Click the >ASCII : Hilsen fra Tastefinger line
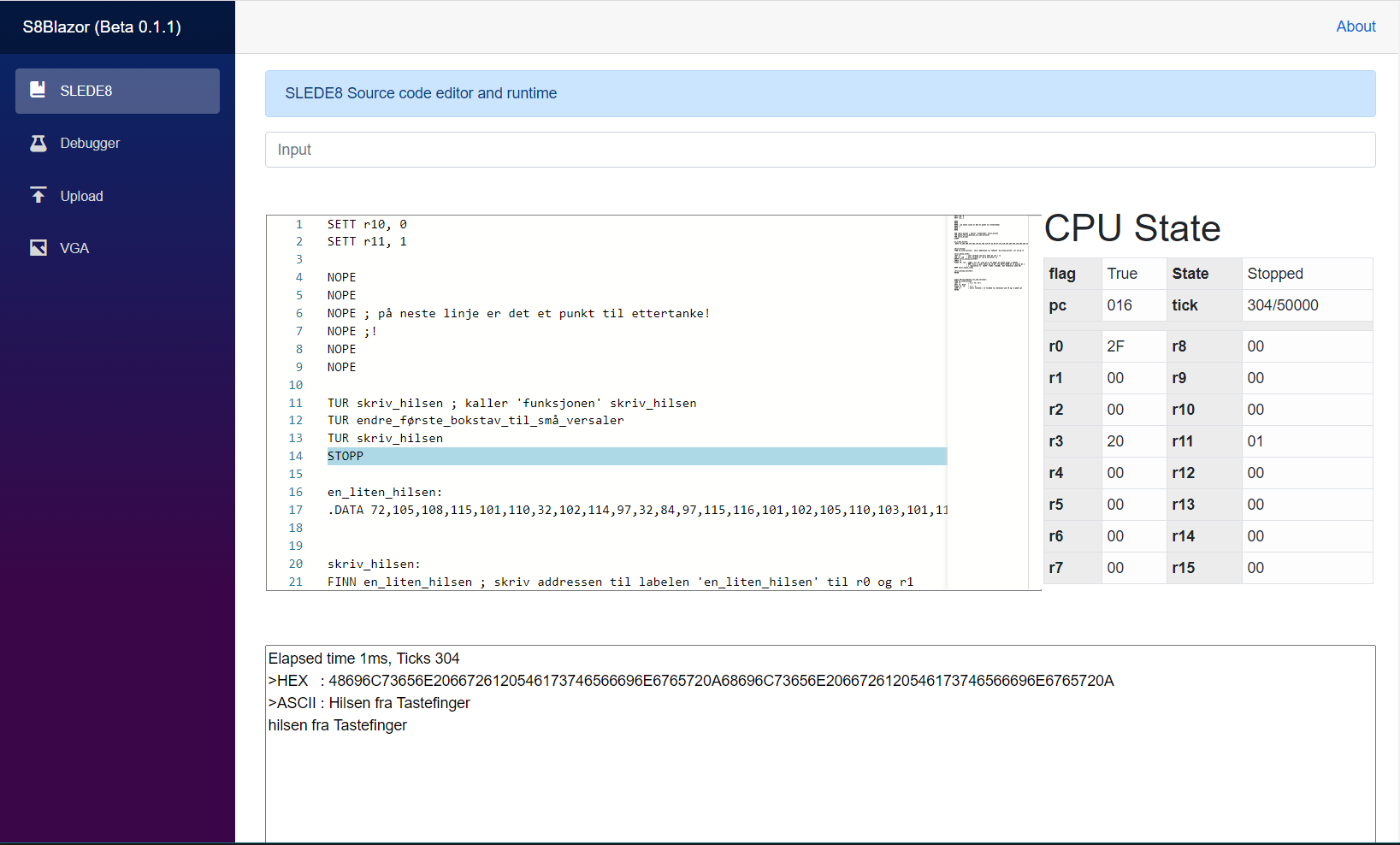1400x845 pixels. click(x=369, y=703)
